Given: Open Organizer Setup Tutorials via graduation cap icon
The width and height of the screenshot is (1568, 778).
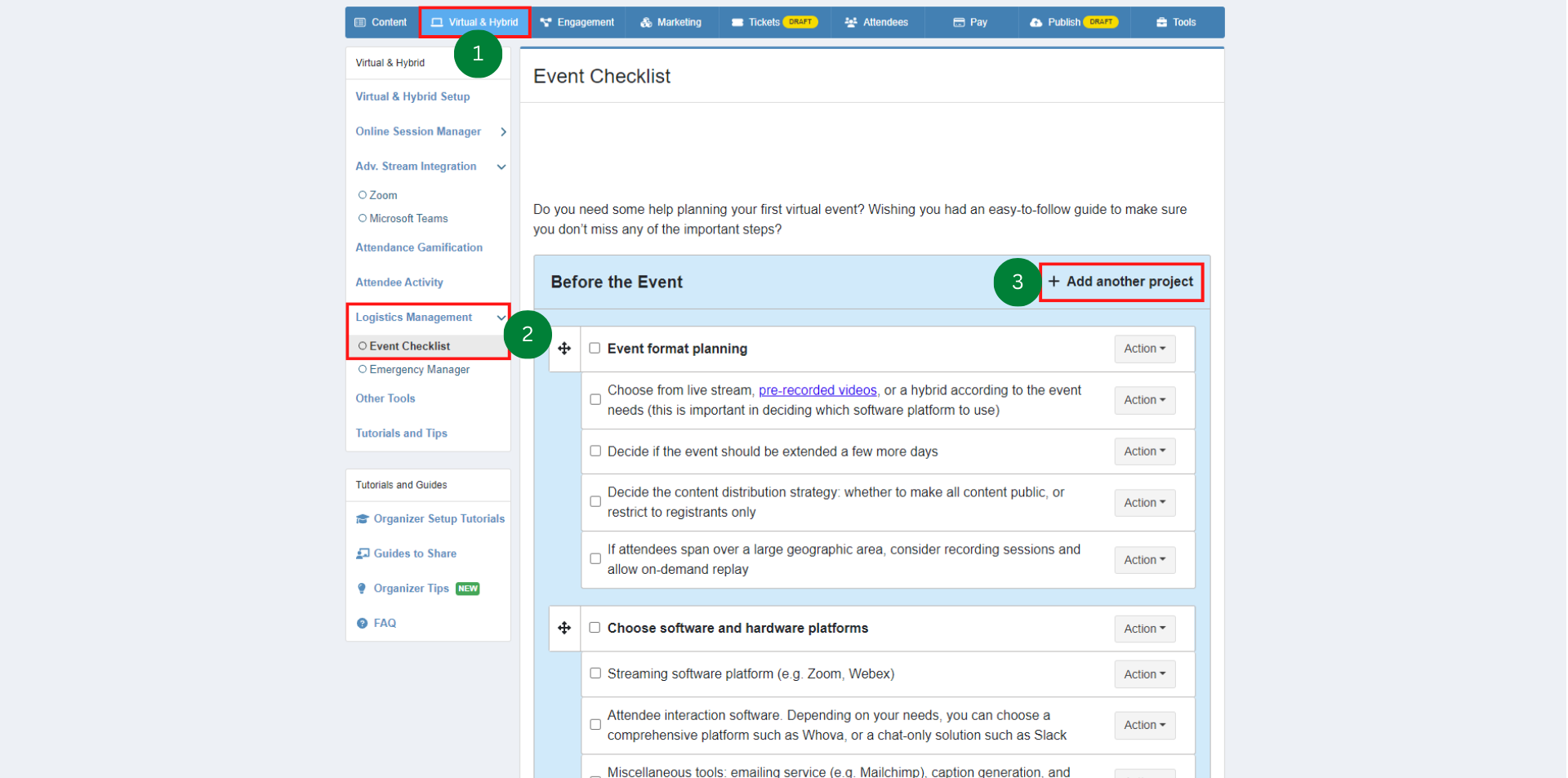Looking at the screenshot, I should [x=363, y=518].
